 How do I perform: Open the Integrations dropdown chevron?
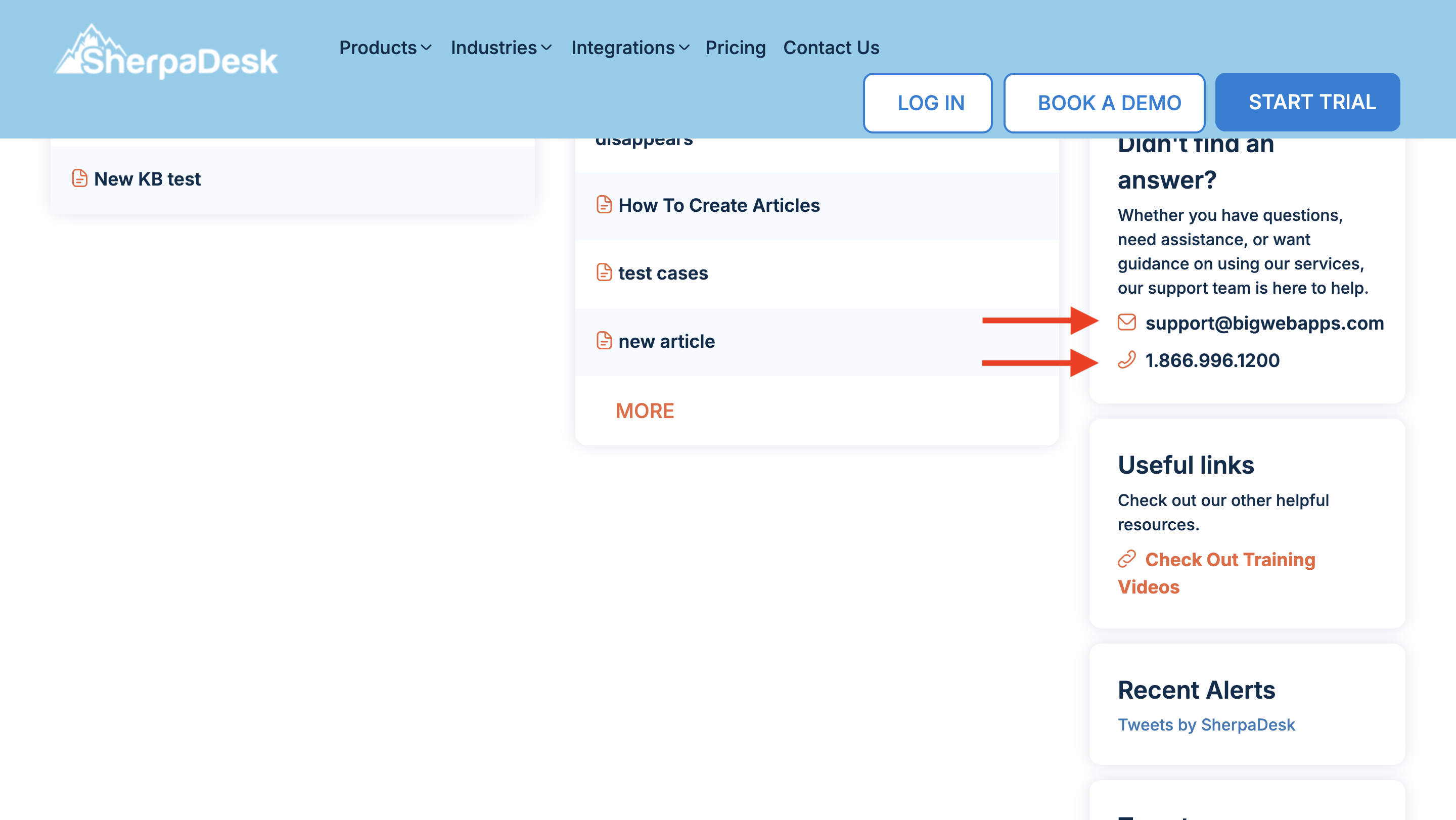684,48
